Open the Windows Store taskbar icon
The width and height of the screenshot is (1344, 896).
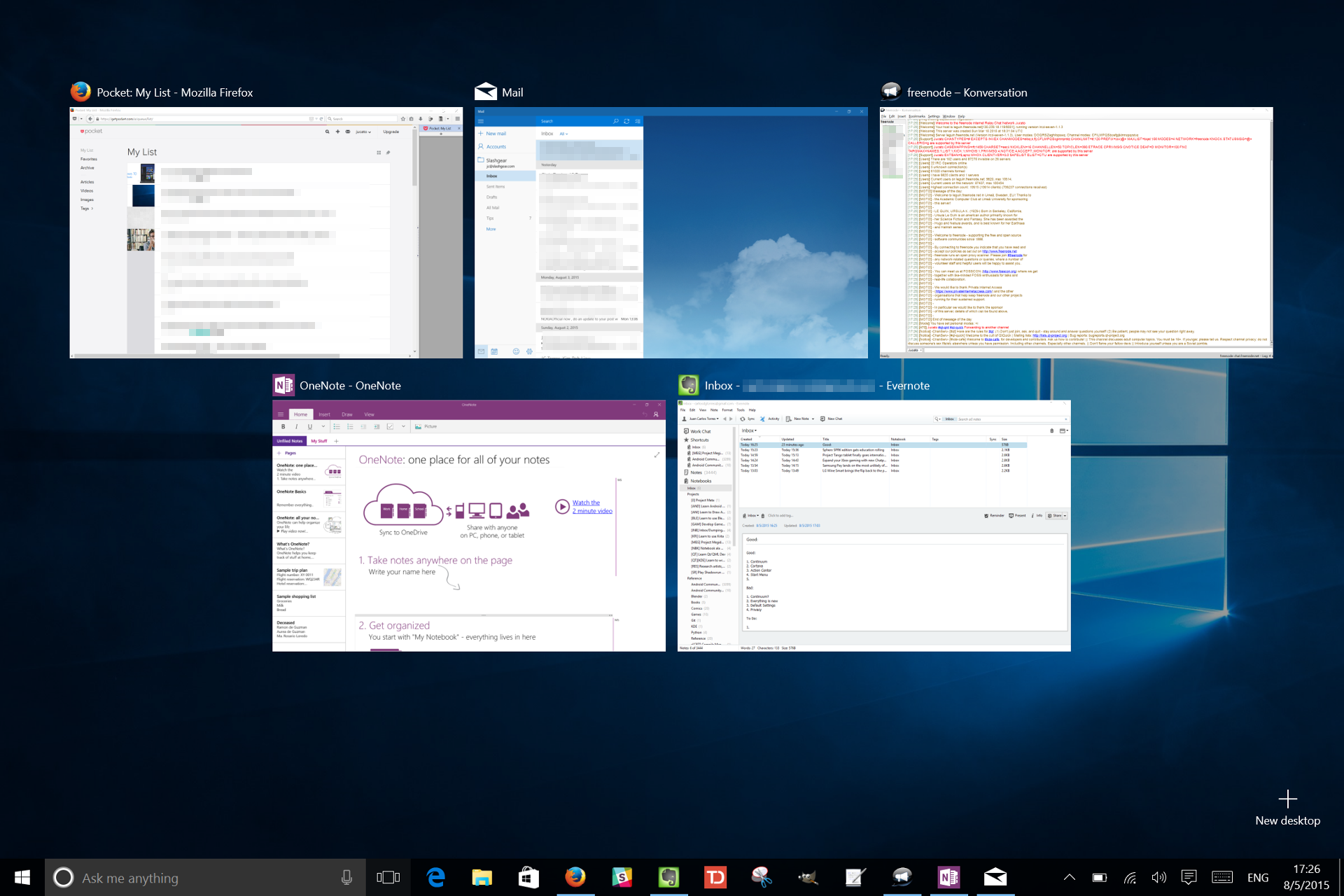[528, 877]
